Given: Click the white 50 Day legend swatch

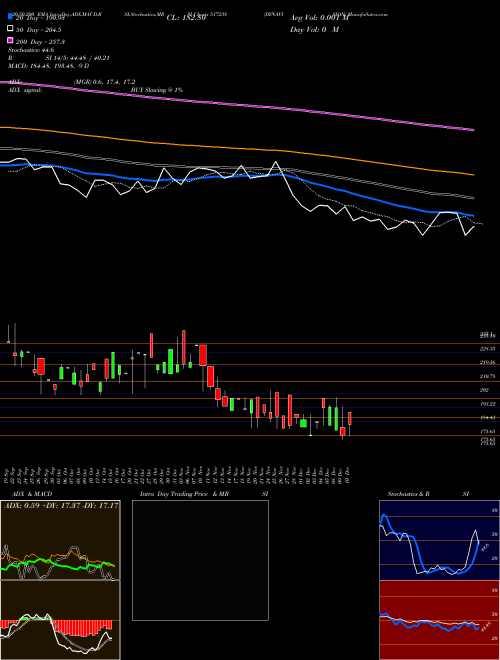Looking at the screenshot, I should [x=11, y=29].
